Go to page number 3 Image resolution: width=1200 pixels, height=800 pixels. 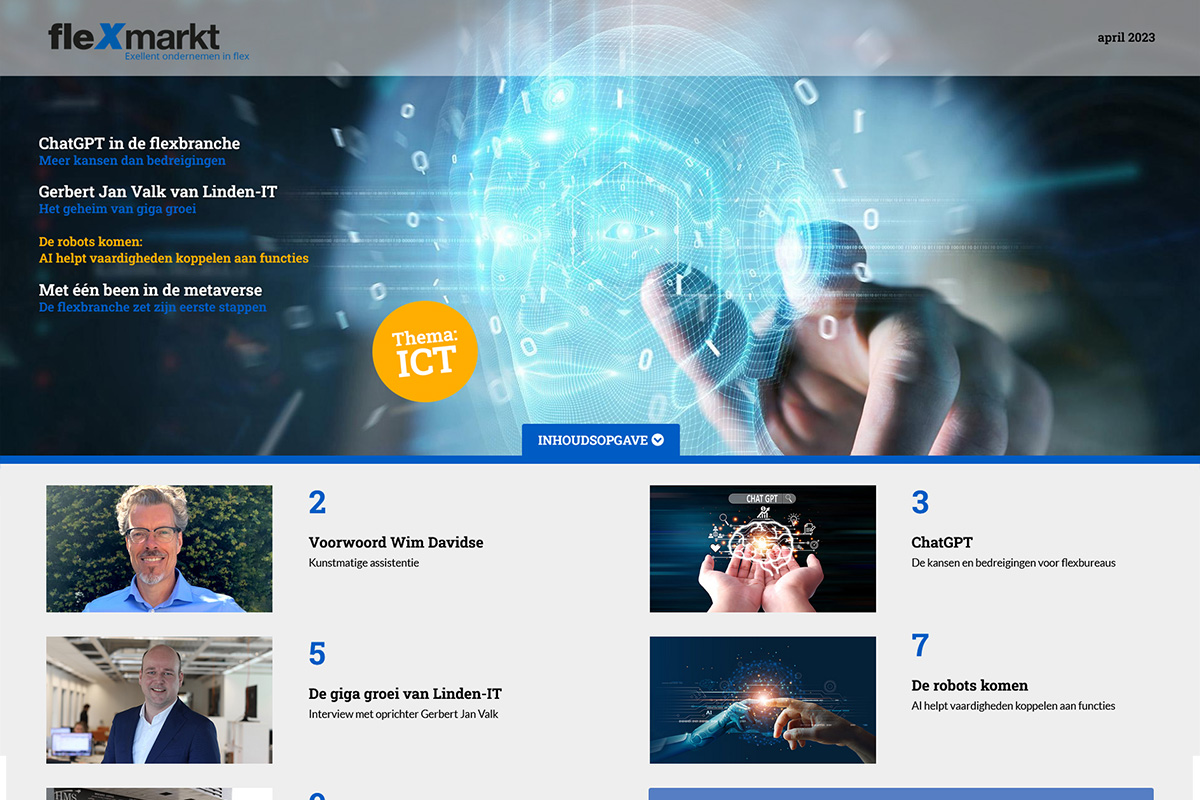tap(920, 503)
